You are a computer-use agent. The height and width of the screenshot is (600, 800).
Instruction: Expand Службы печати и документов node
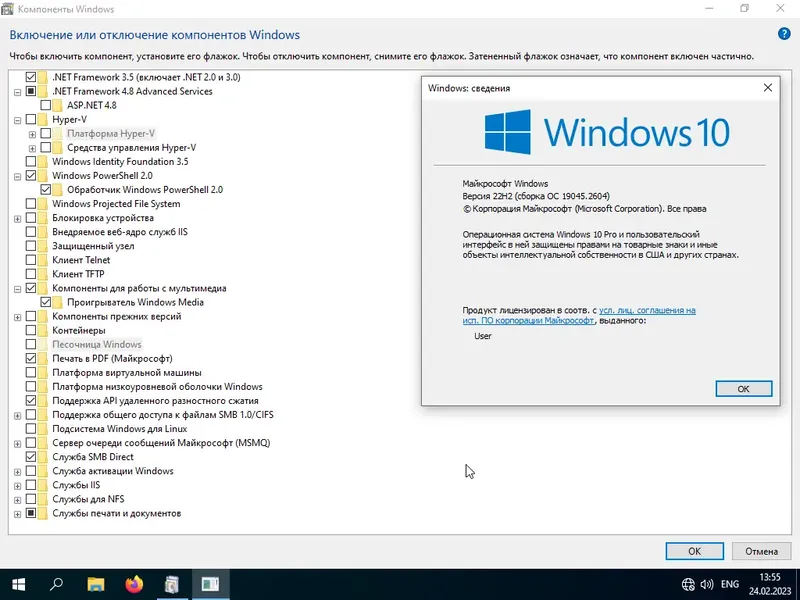[17, 514]
